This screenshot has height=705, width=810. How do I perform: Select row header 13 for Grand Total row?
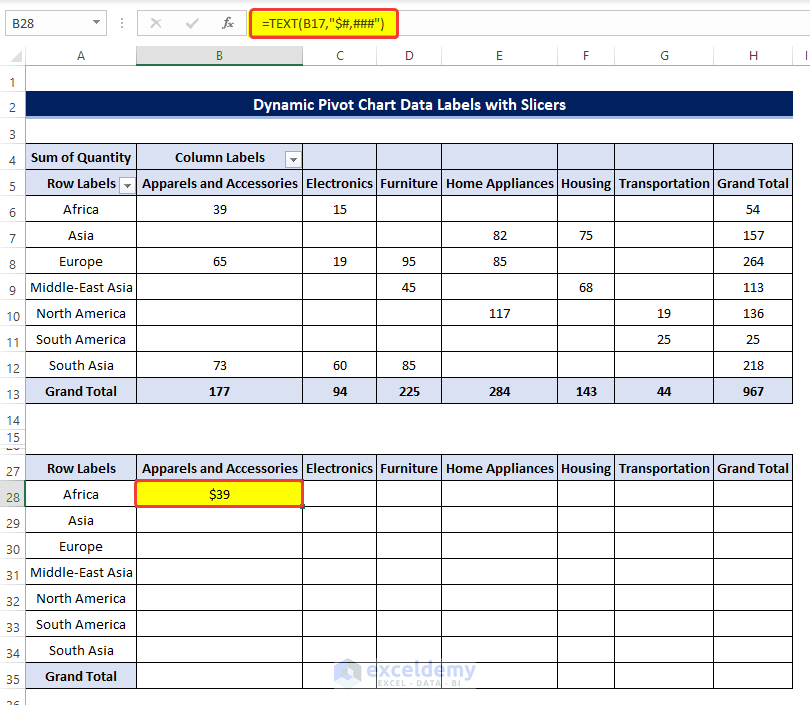(11, 391)
